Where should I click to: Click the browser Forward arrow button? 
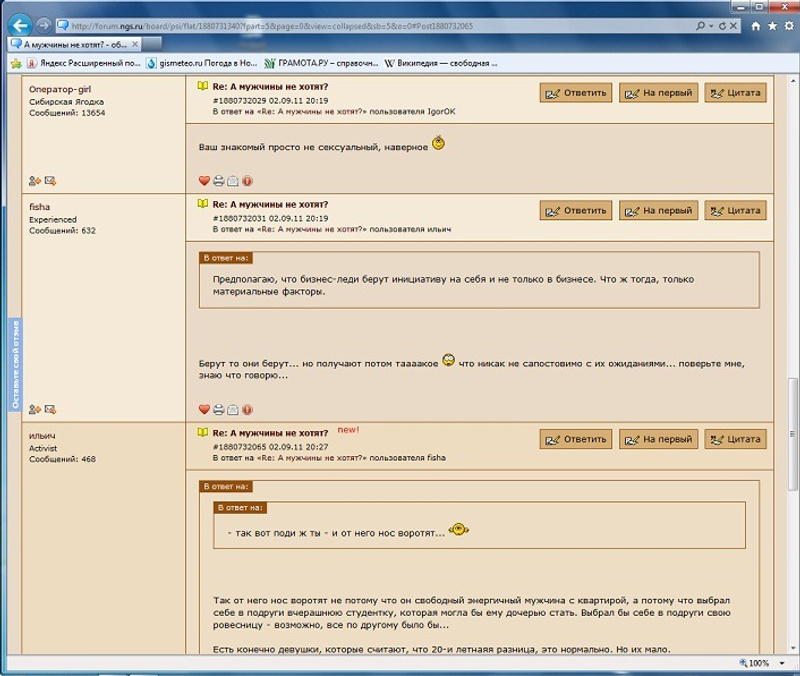44,25
